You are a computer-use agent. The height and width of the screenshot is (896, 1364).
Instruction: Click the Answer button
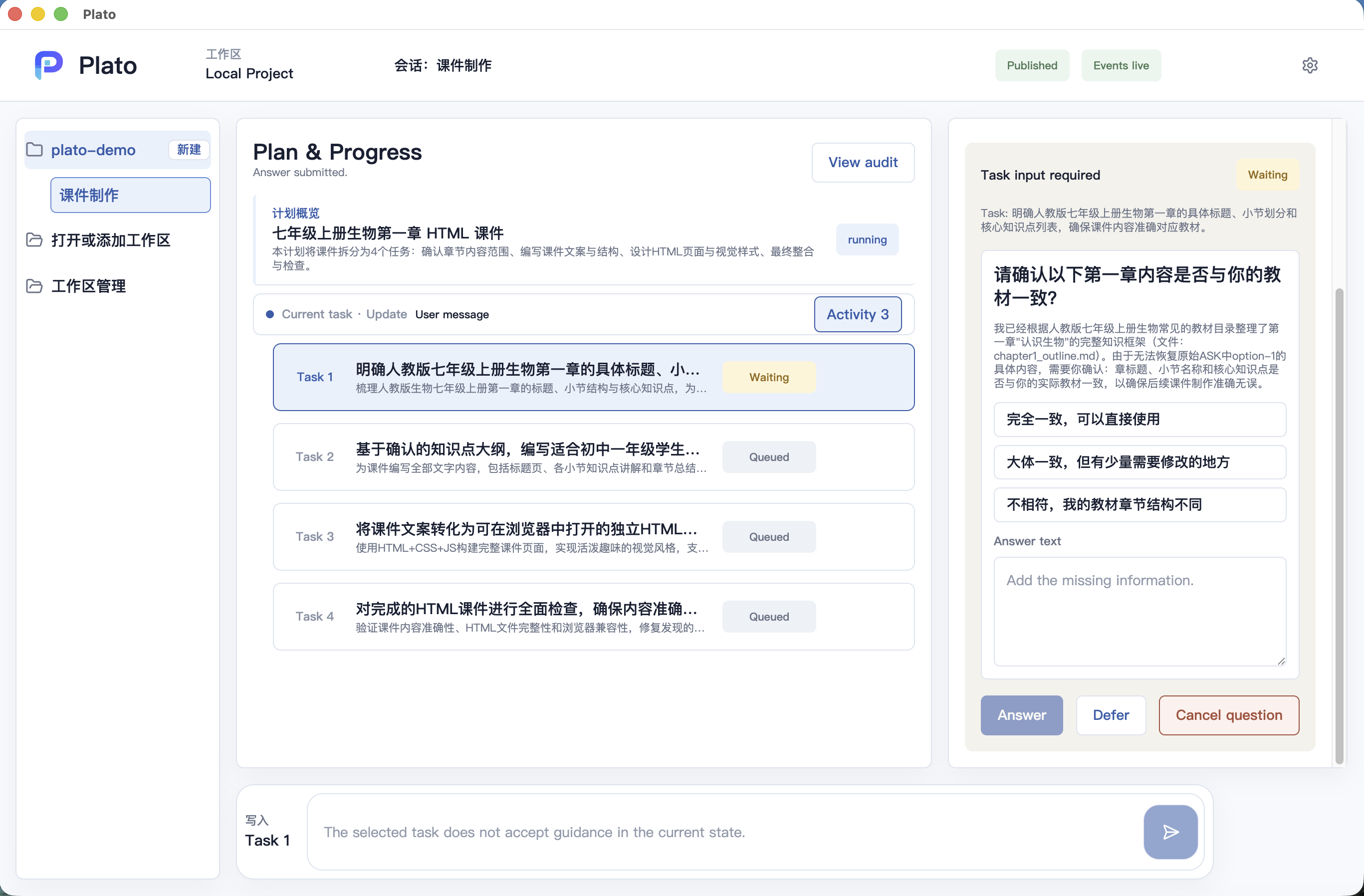(1021, 715)
